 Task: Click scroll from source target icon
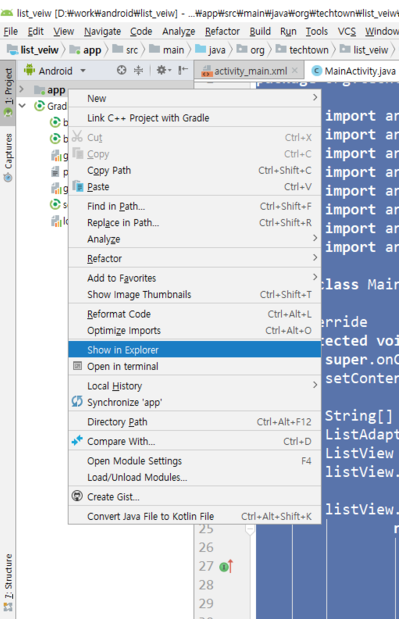pyautogui.click(x=122, y=70)
